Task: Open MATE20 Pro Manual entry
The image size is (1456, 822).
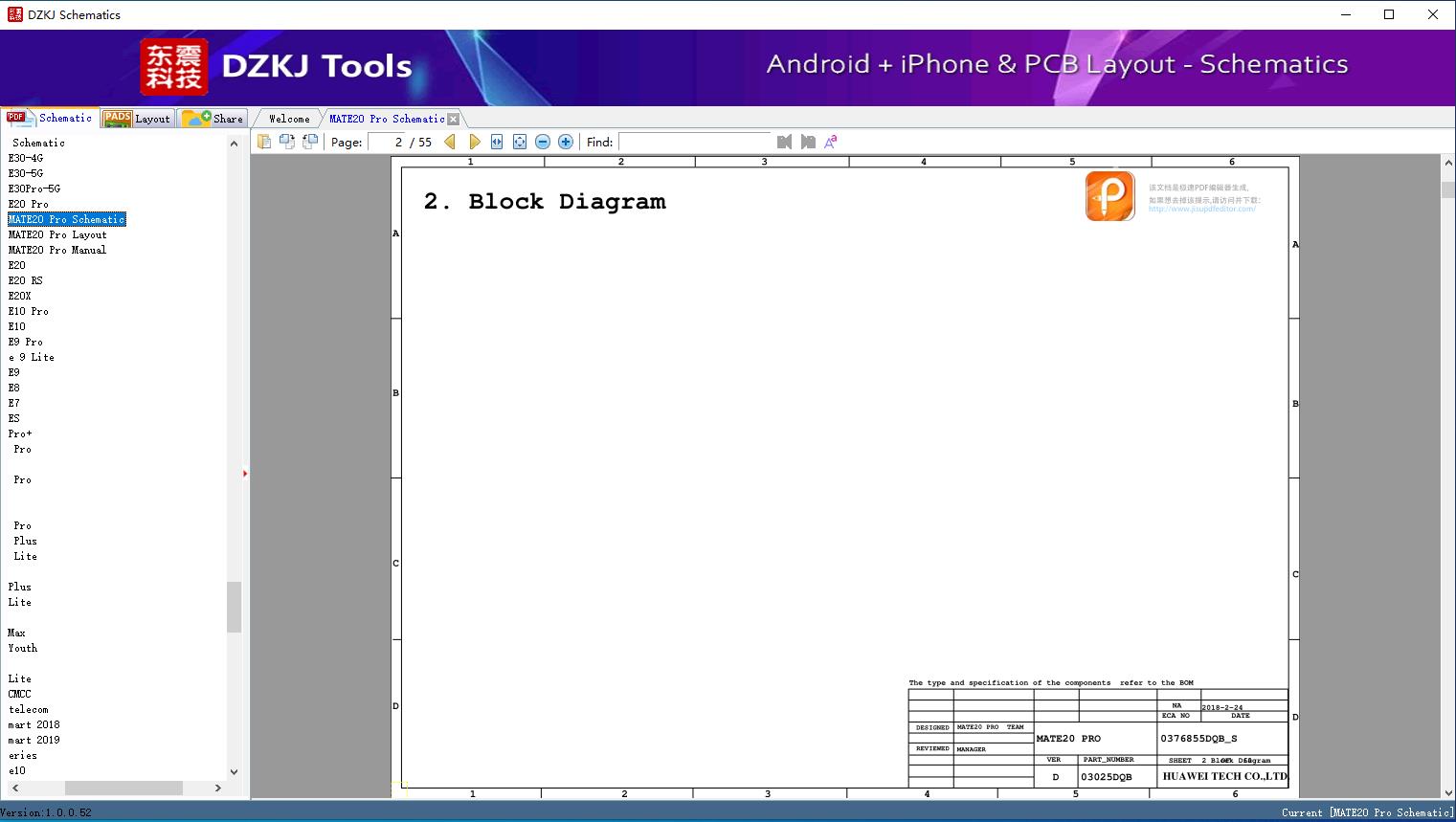Action: pyautogui.click(x=57, y=250)
